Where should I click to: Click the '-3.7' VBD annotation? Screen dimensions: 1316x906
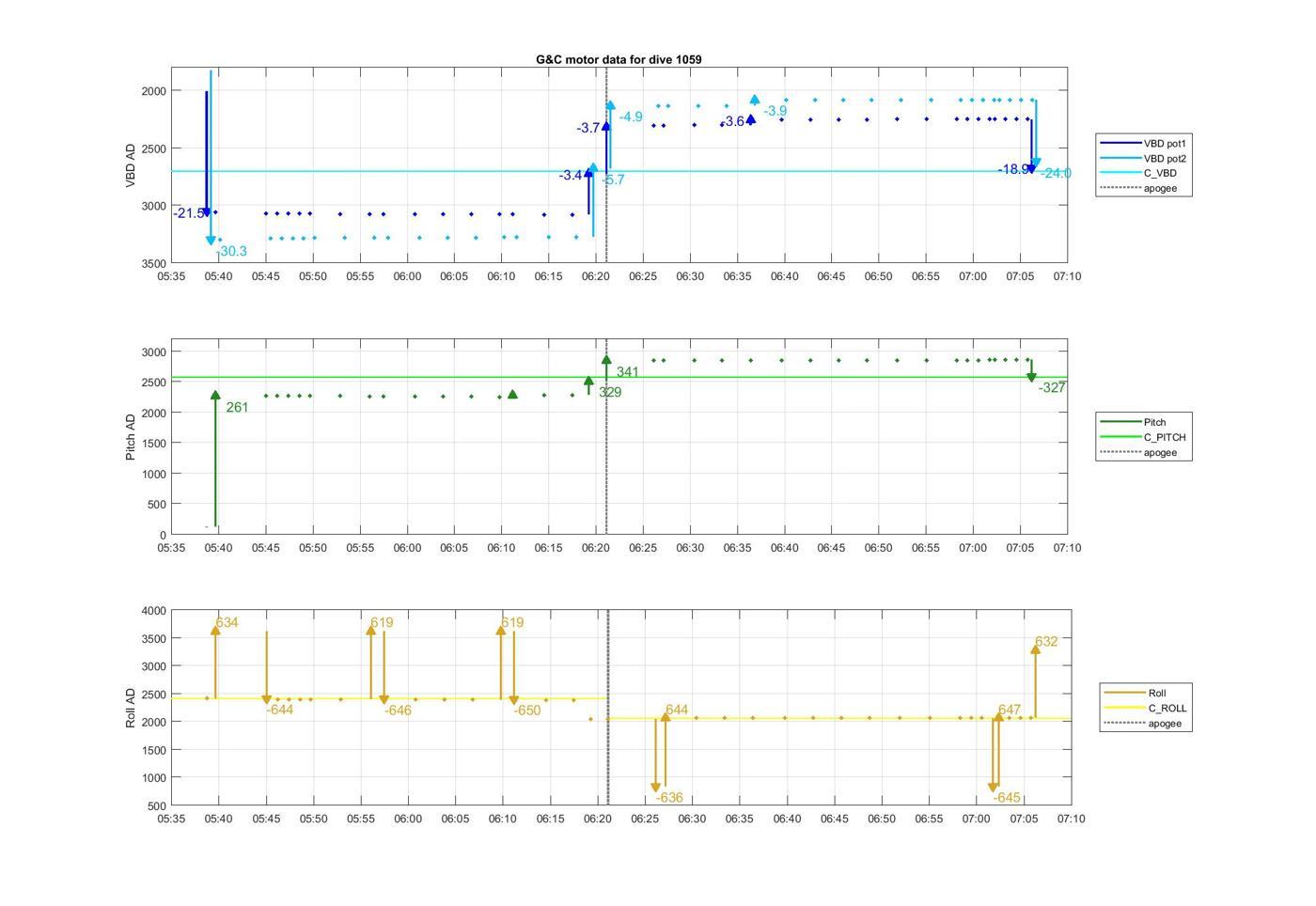coord(588,128)
